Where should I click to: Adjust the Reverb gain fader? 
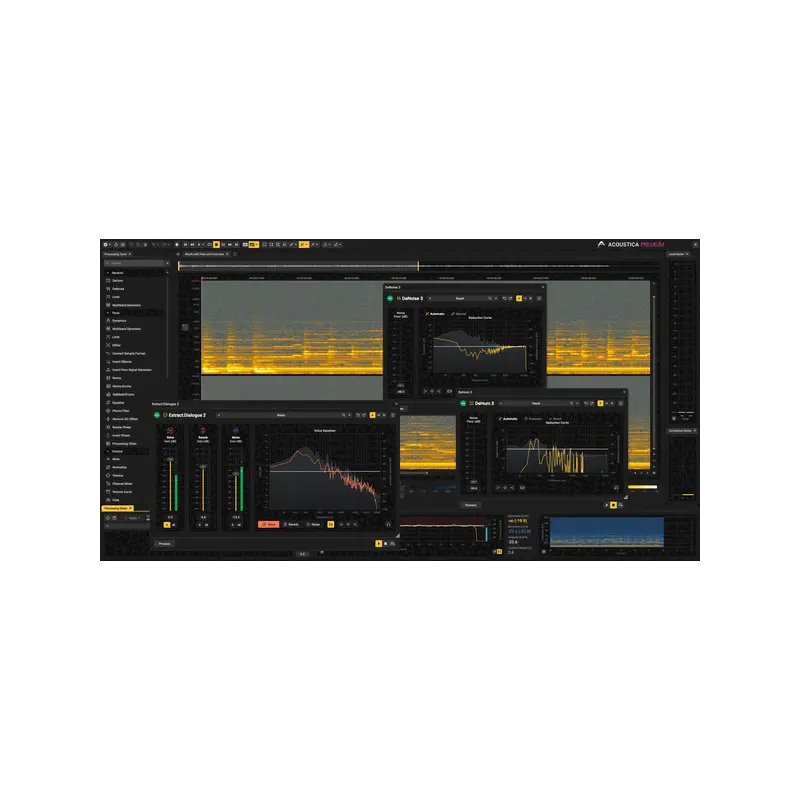[x=203, y=467]
